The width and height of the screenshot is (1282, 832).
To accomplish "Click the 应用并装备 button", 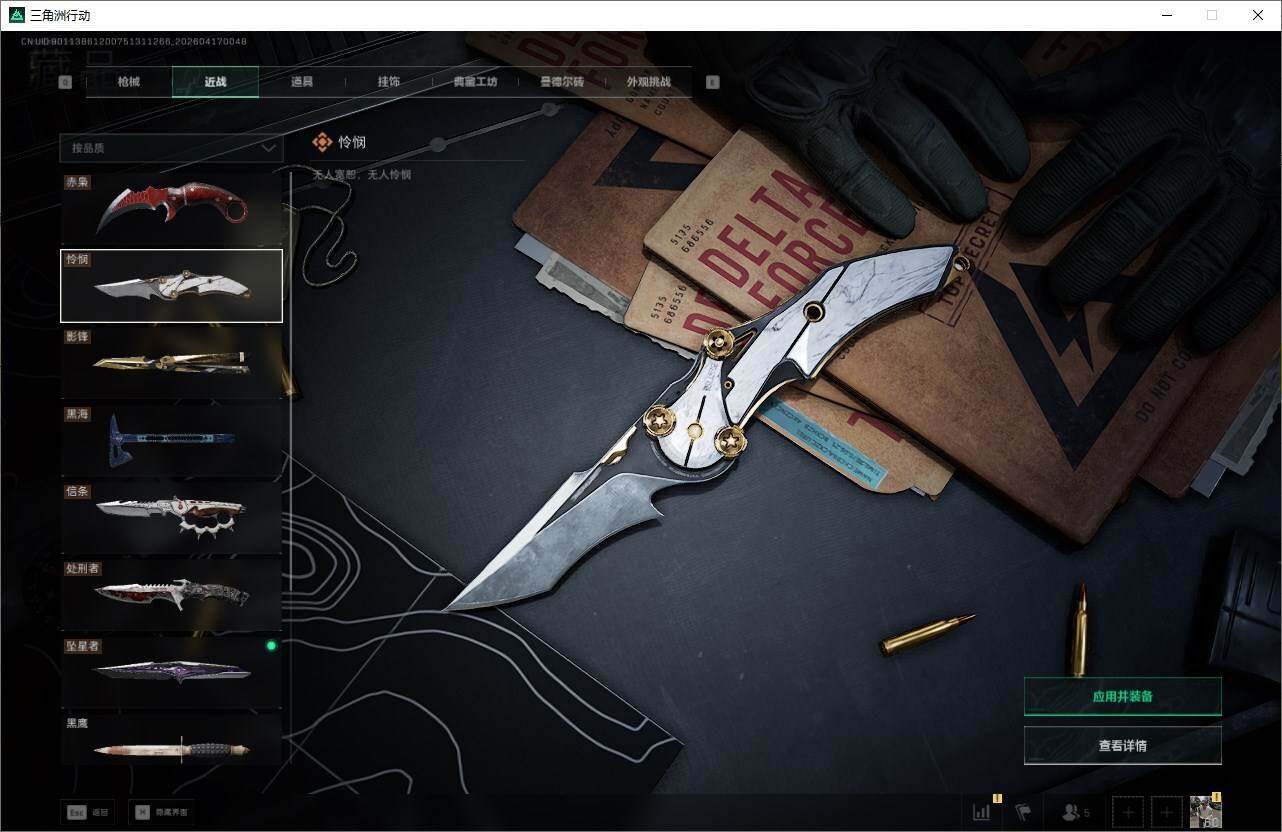I will [x=1122, y=696].
